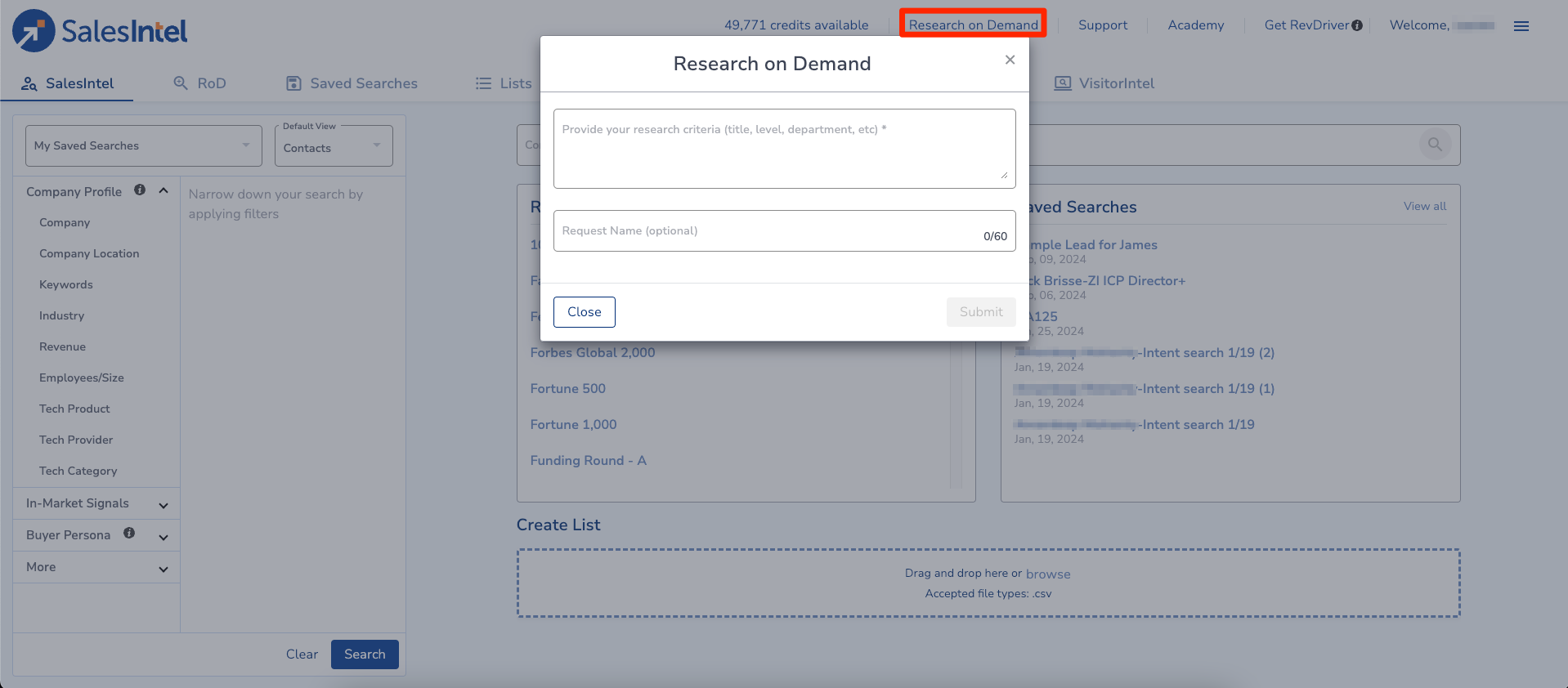Open the hamburger menu icon

1521,26
